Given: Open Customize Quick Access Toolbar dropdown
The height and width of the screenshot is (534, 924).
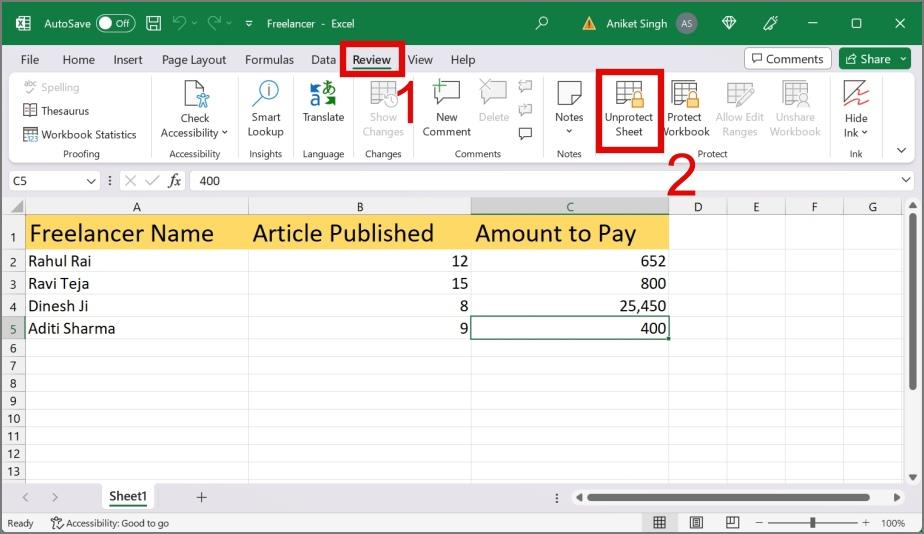Looking at the screenshot, I should point(249,24).
